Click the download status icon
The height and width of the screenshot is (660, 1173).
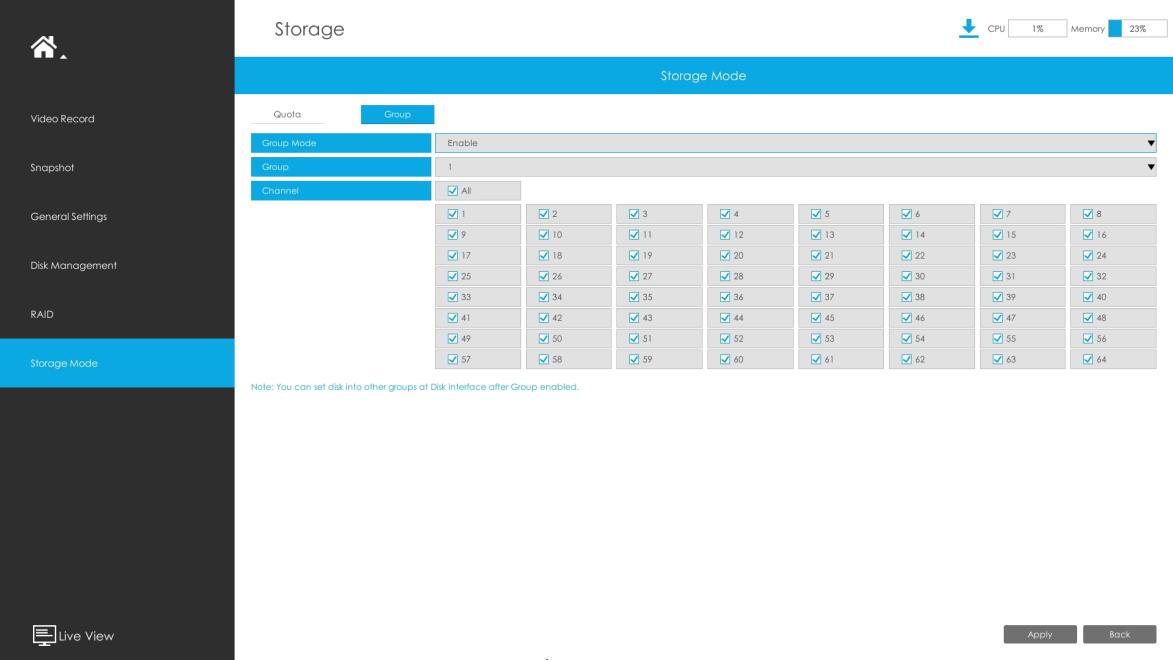968,28
